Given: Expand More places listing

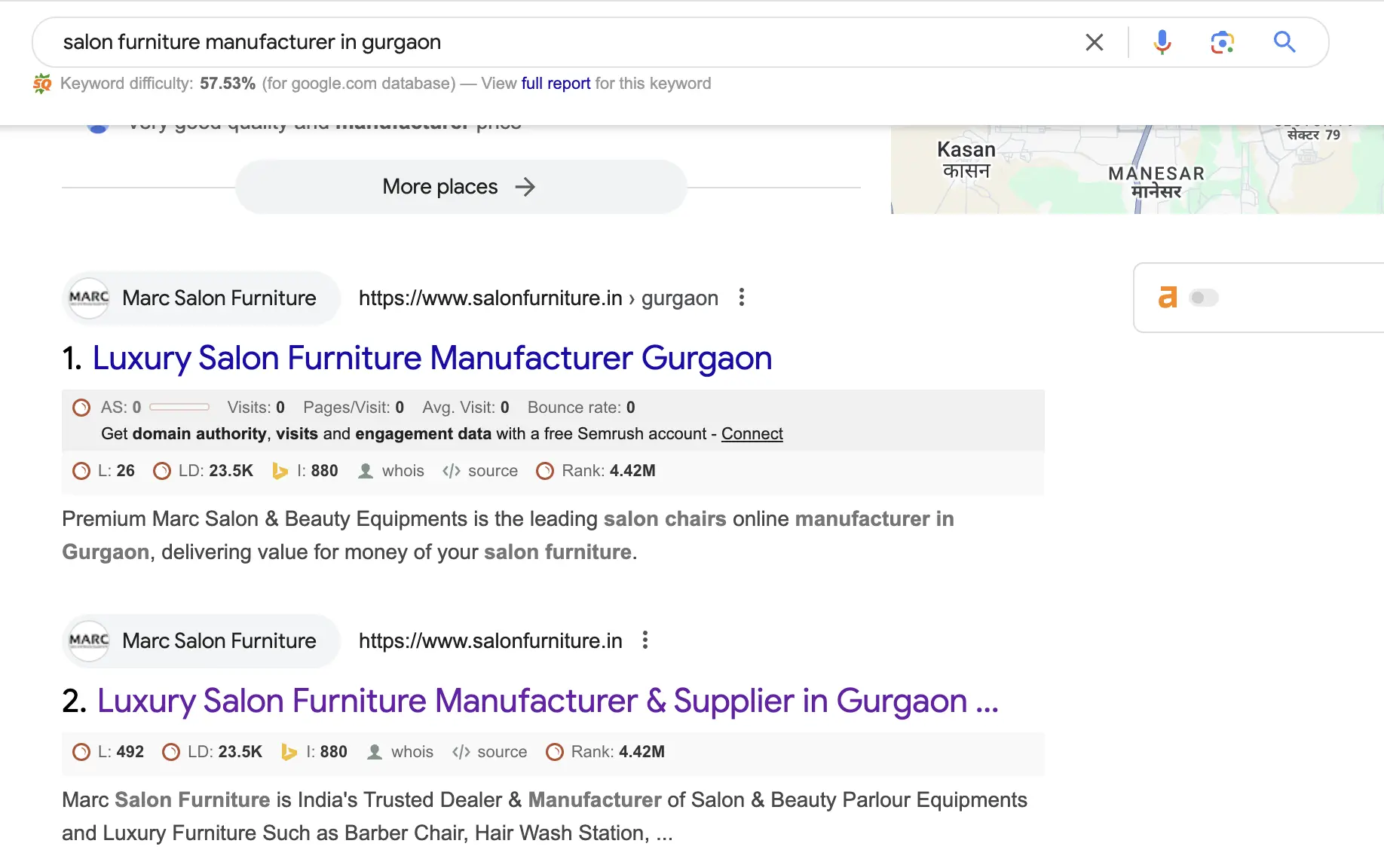Looking at the screenshot, I should click(x=461, y=187).
